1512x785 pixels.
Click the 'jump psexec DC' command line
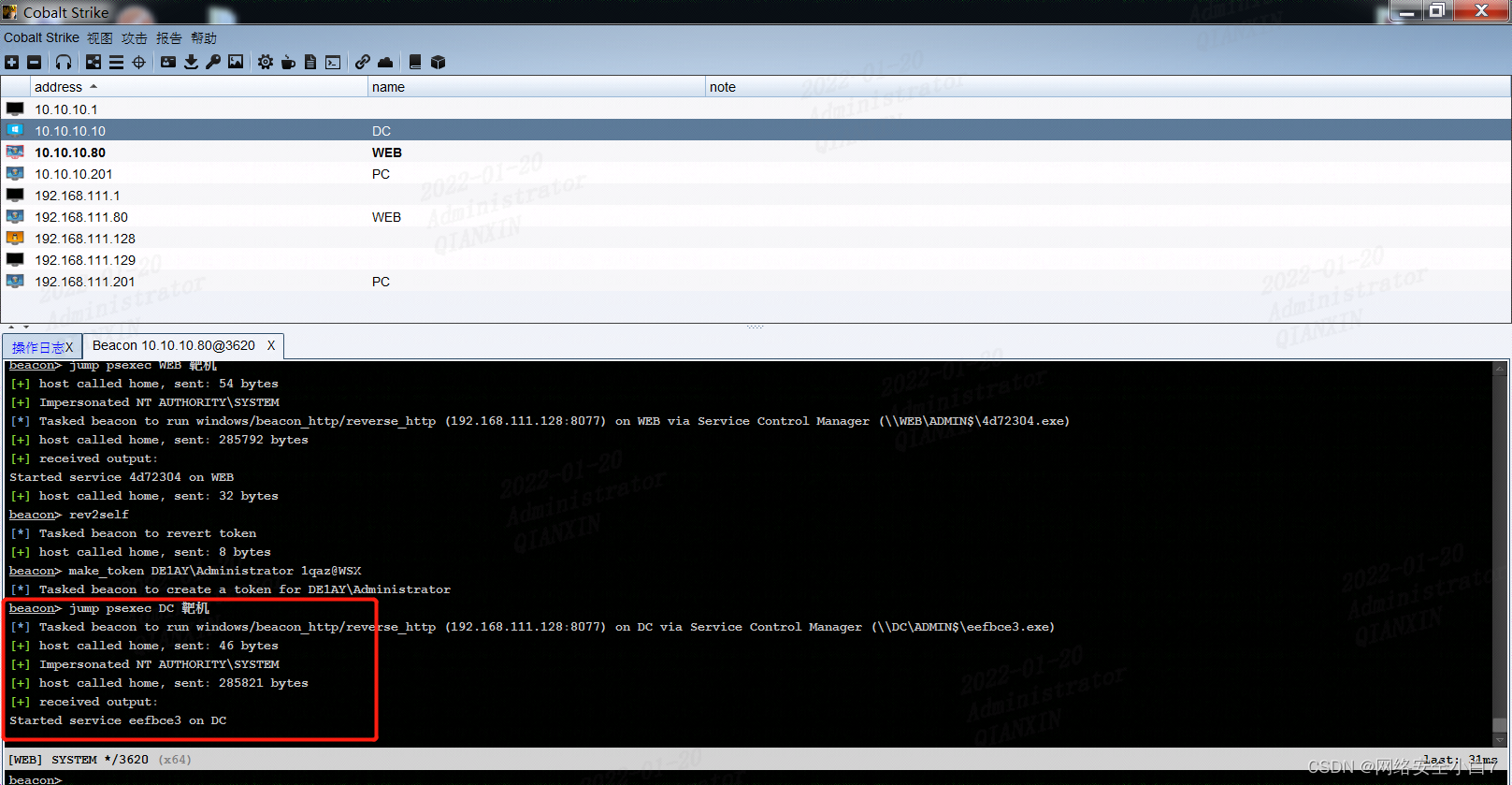109,608
